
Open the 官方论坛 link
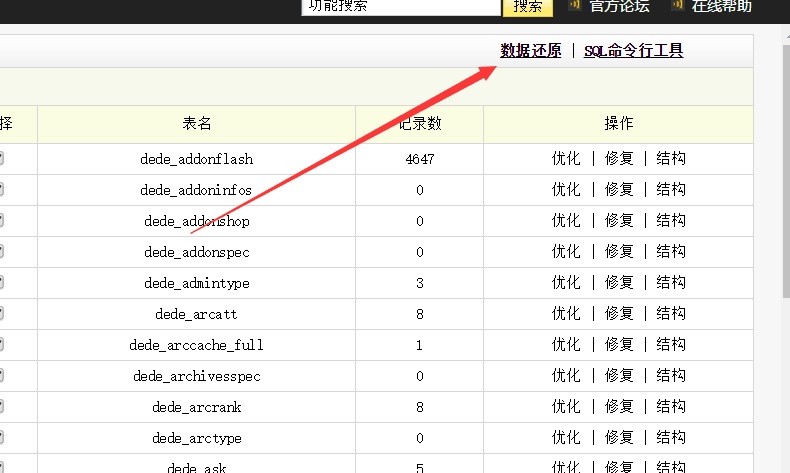click(619, 6)
